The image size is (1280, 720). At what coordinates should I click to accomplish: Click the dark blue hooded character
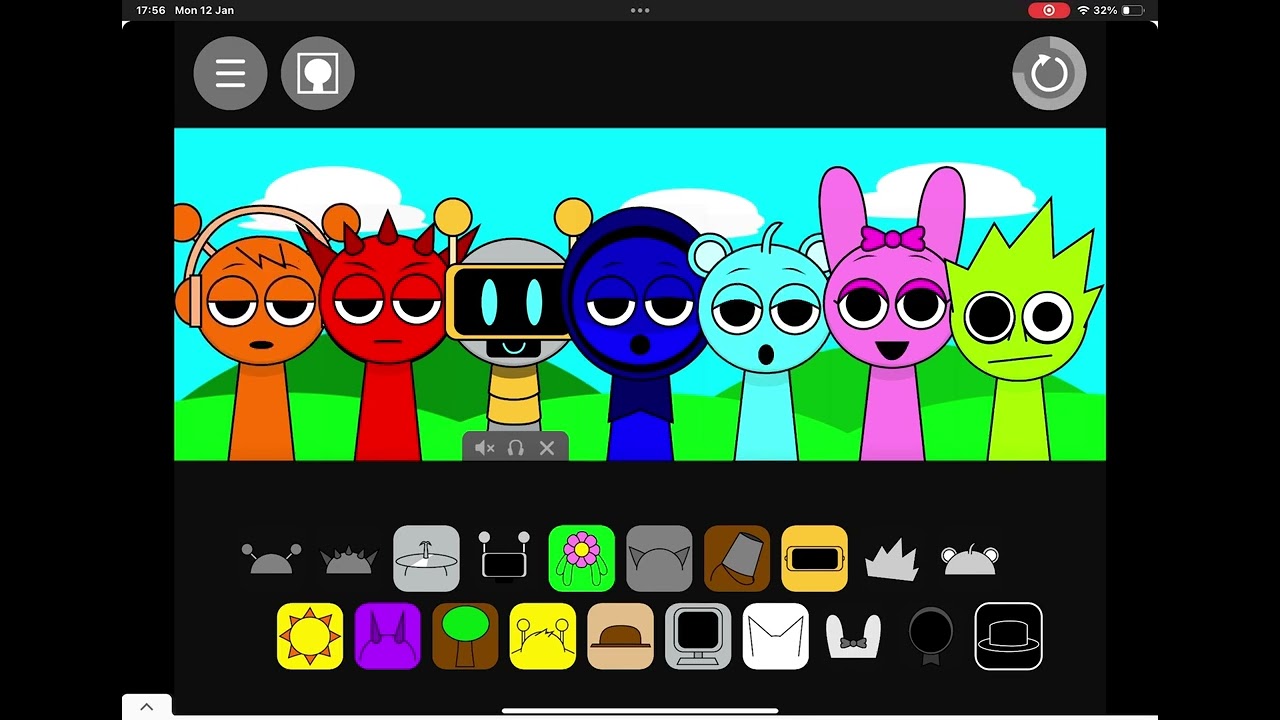click(638, 335)
